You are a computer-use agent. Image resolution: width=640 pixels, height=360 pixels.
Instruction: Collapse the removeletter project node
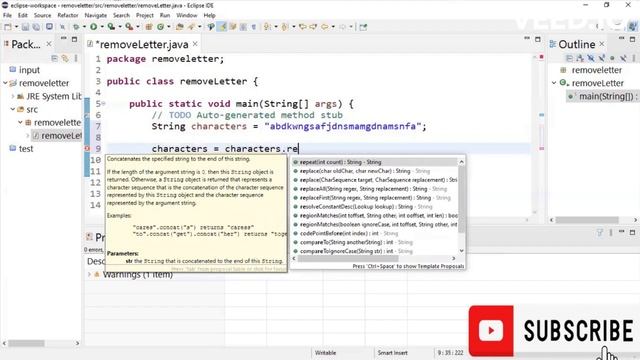click(x=5, y=83)
